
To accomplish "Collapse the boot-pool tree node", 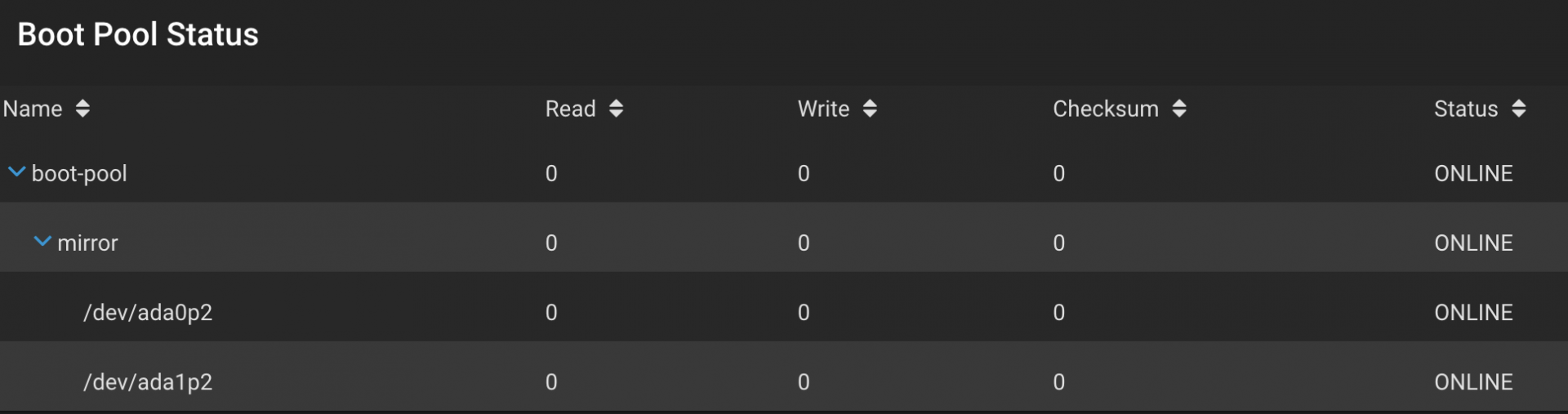I will 16,172.
